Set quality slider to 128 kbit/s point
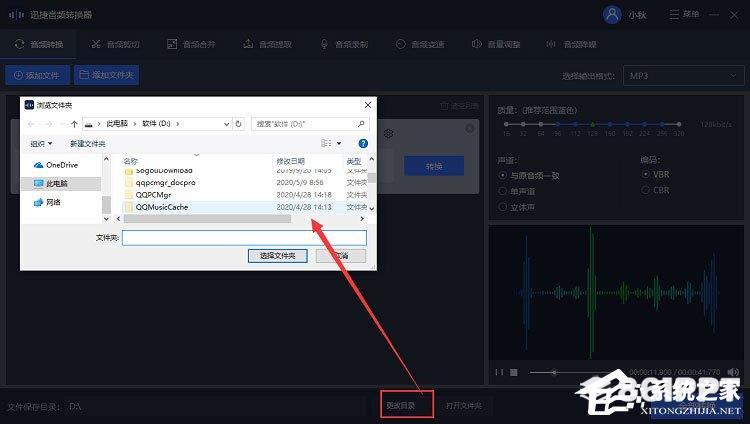 [593, 124]
